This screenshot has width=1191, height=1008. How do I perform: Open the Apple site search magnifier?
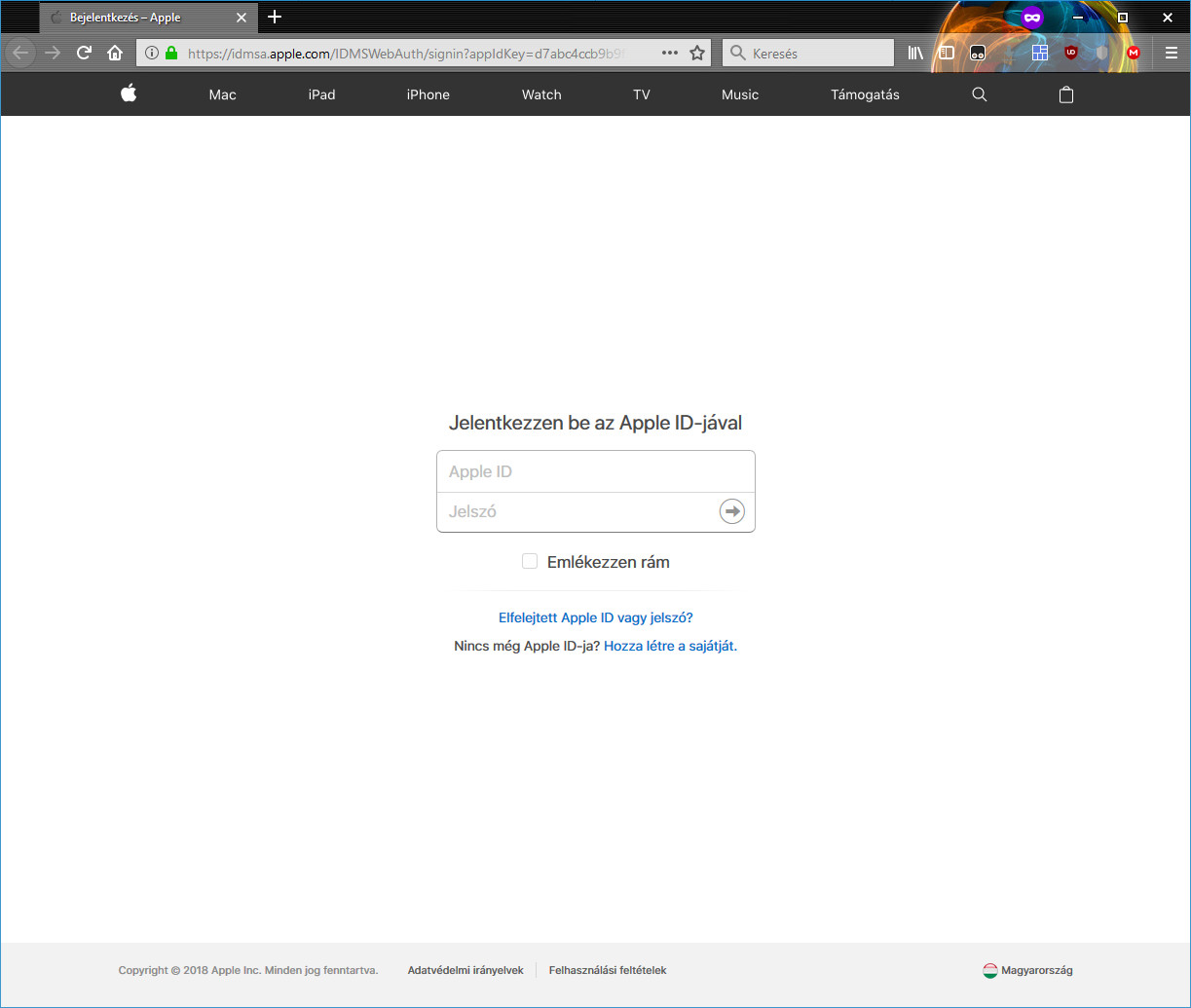click(x=980, y=94)
